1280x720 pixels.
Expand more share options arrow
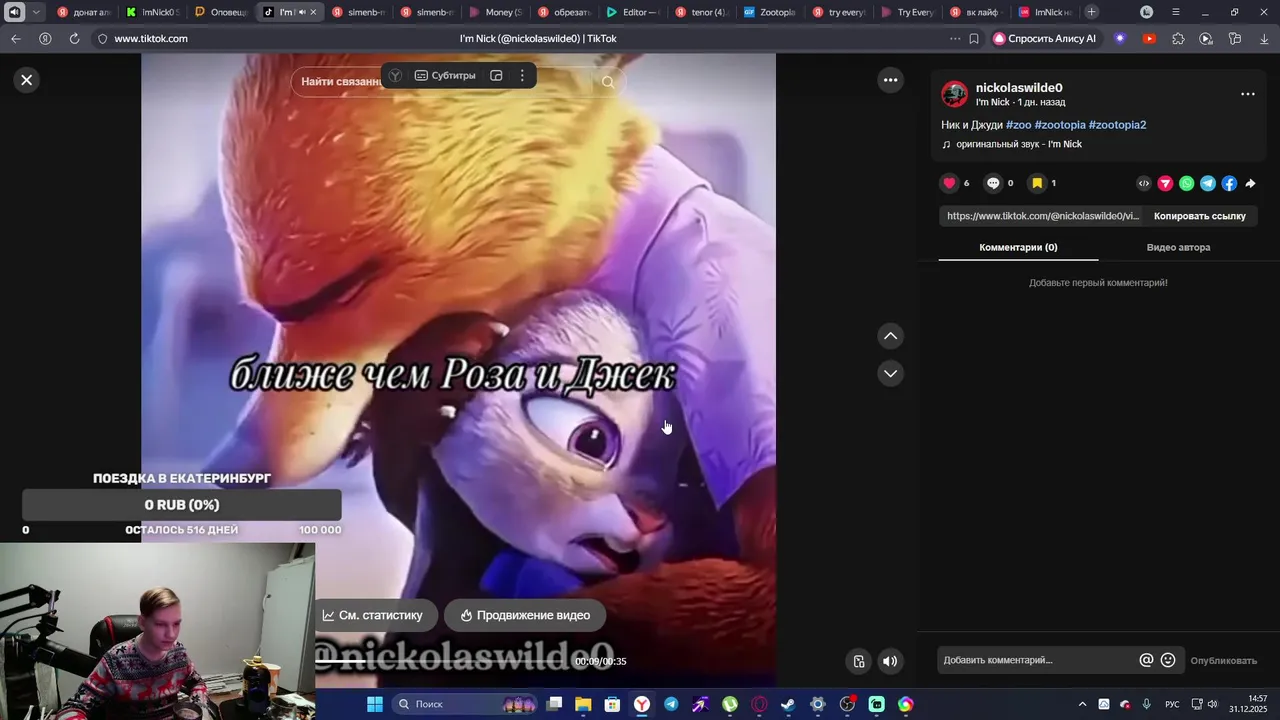click(x=1250, y=183)
